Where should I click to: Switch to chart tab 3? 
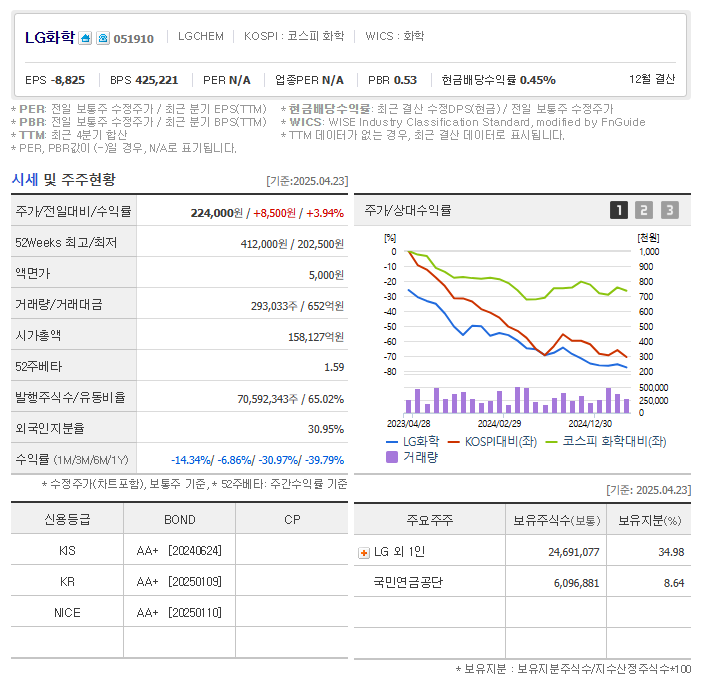pyautogui.click(x=670, y=210)
